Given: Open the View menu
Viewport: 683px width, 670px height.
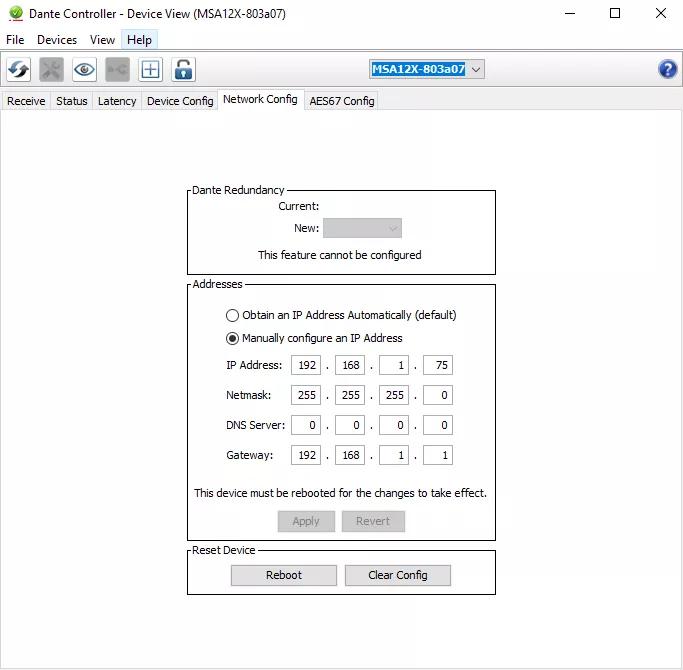Looking at the screenshot, I should 102,40.
